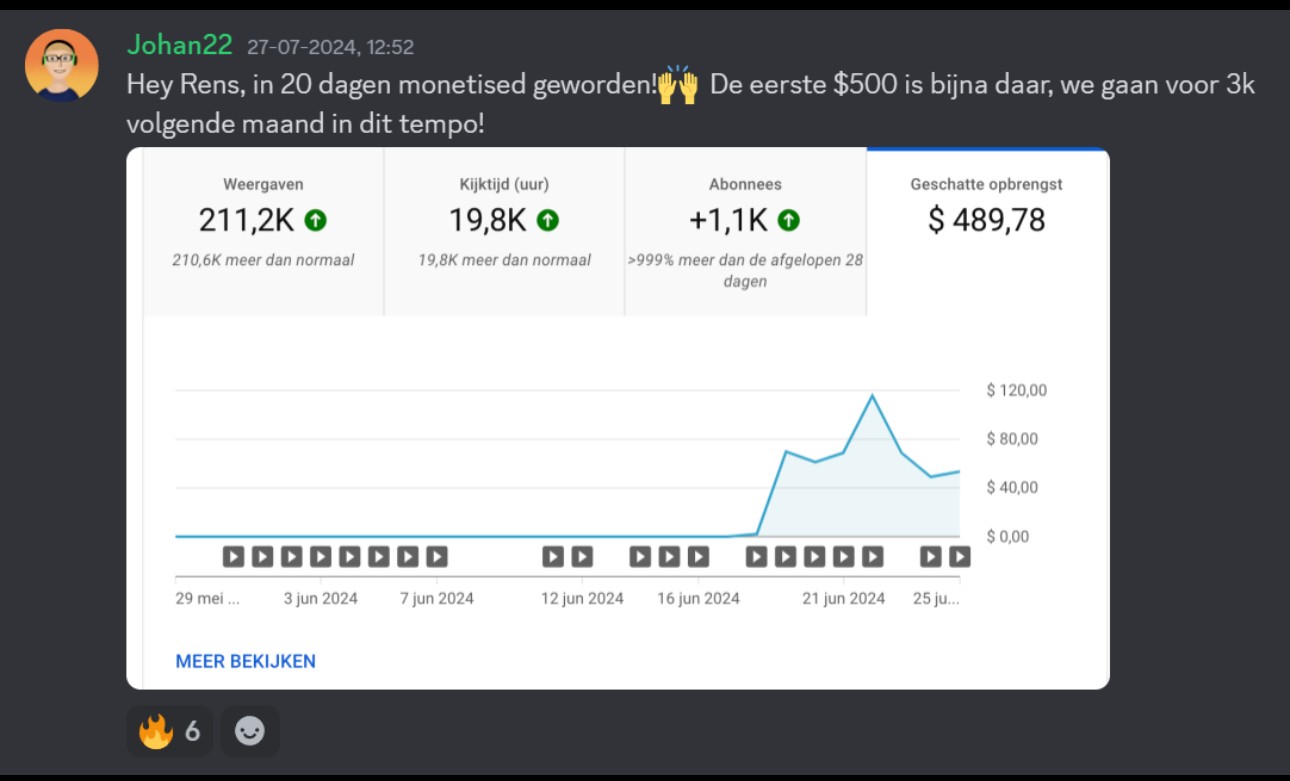Click the $ 80,00 axis label

click(1012, 439)
